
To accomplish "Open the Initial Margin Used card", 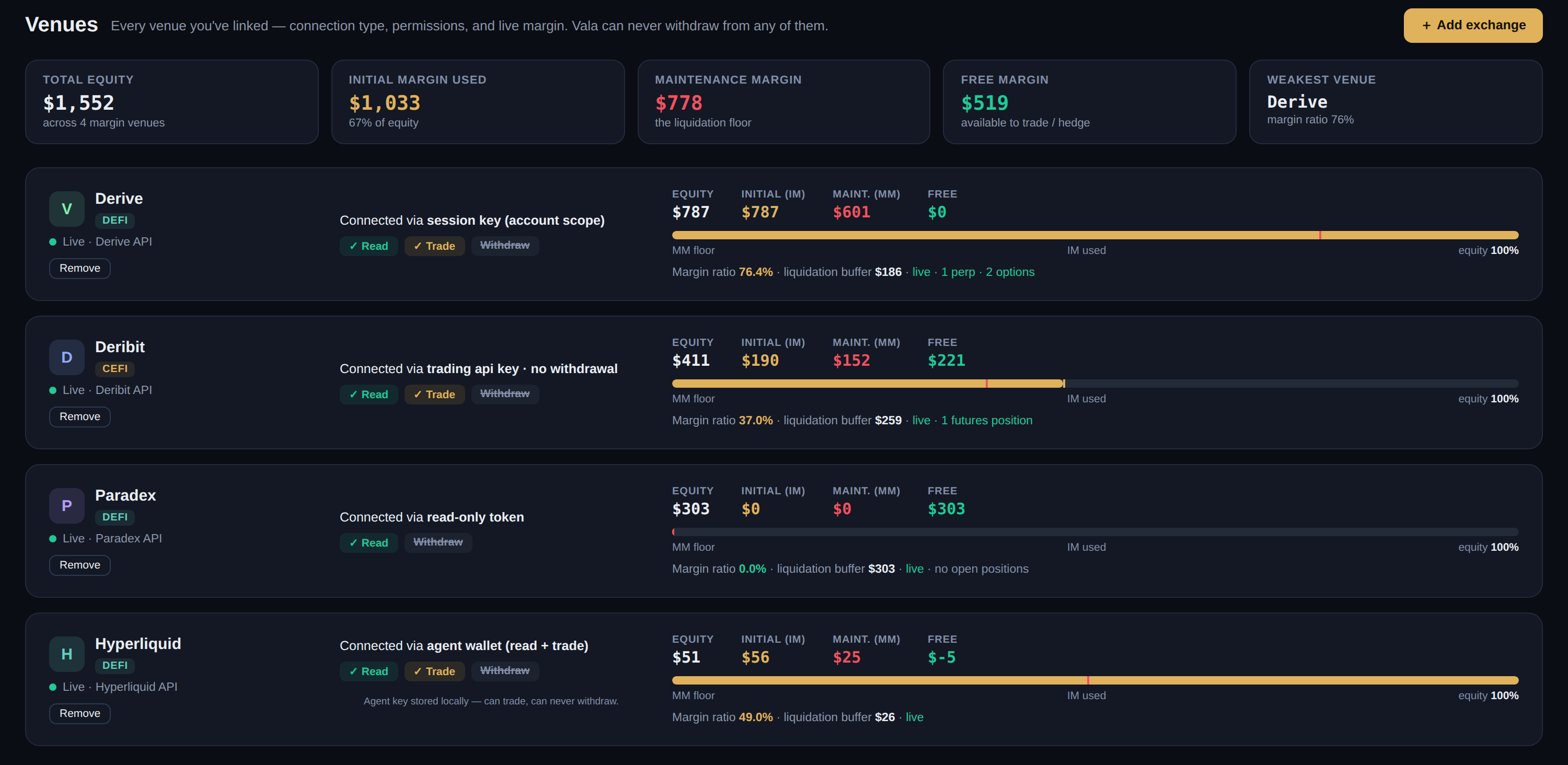I will [478, 102].
